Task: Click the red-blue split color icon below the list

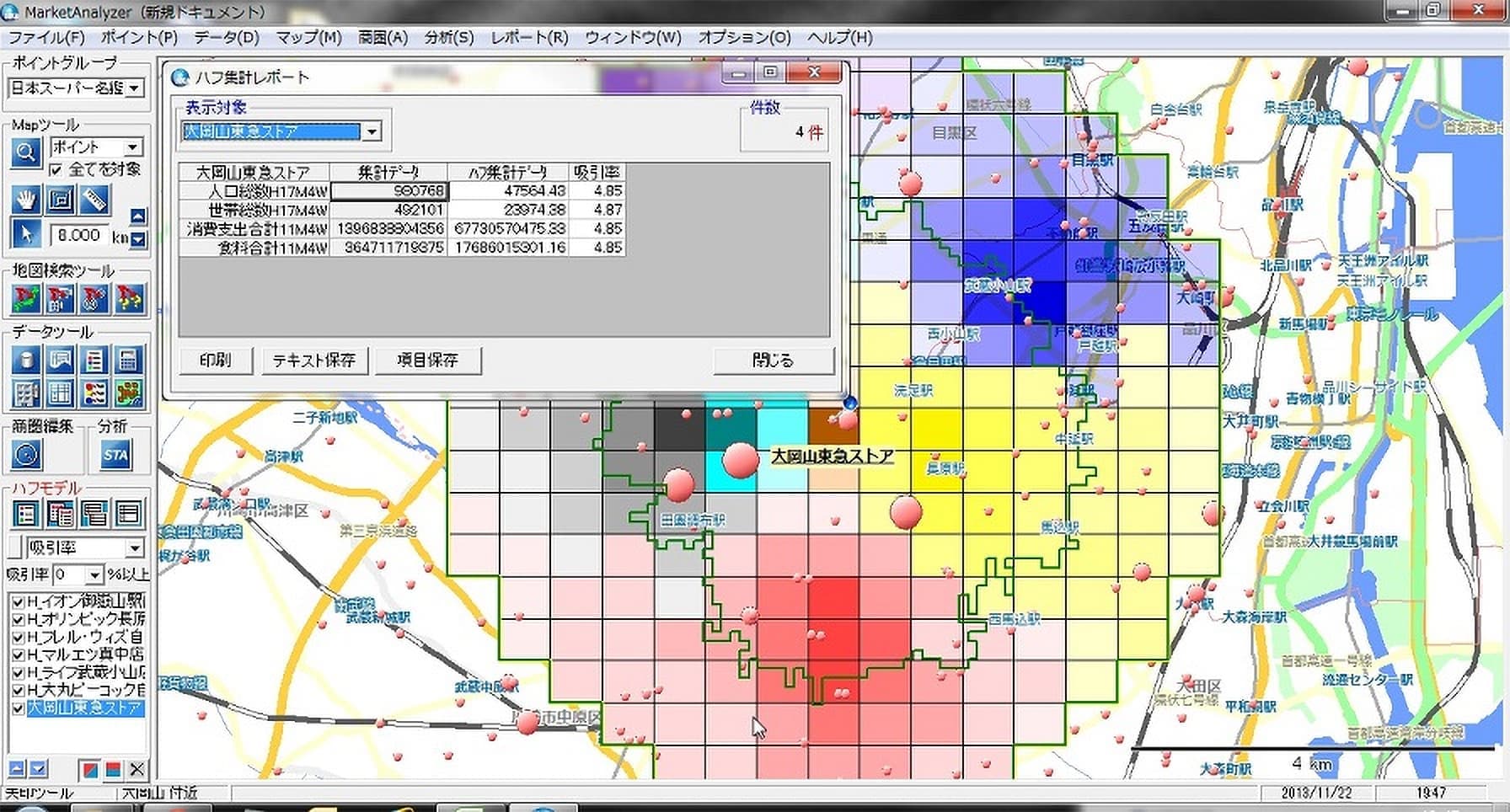Action: pos(113,769)
